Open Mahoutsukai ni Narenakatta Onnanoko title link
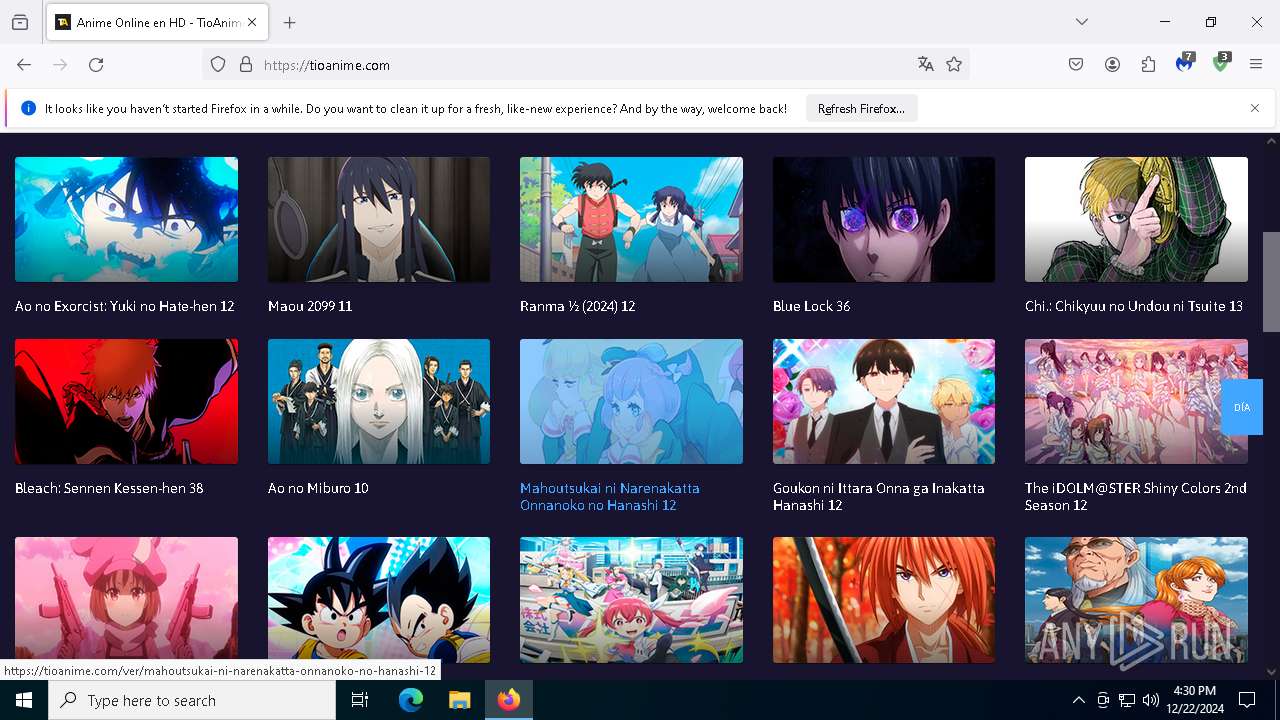 coord(610,497)
